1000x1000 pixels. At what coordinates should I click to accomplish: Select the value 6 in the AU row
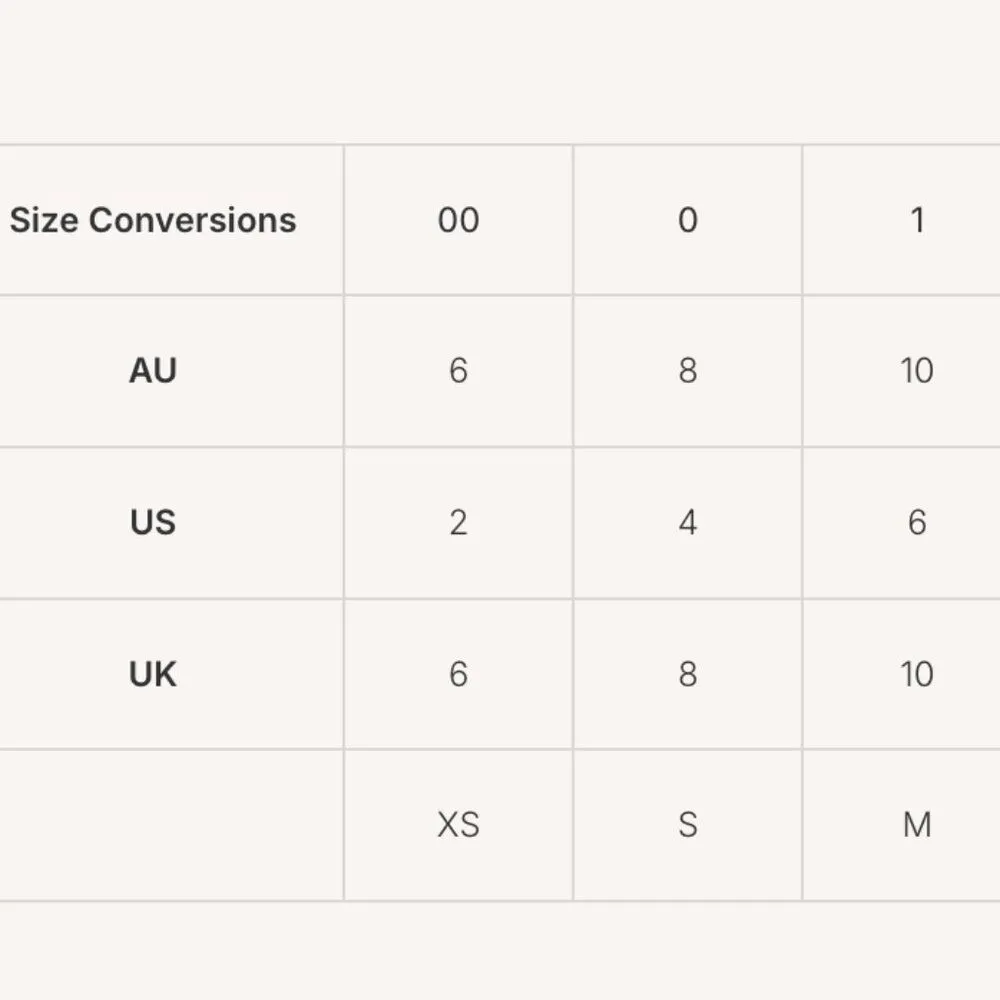(458, 371)
